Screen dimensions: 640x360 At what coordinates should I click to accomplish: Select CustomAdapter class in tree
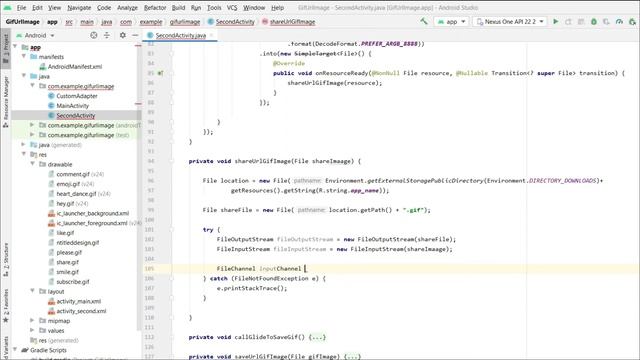73,96
